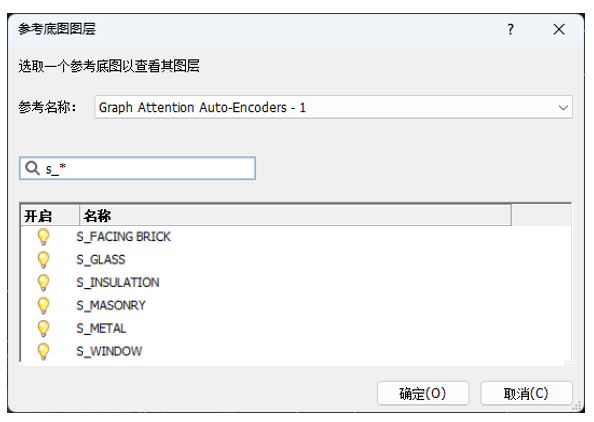
Task: Toggle S_INSULATION layer lightbulb
Action: [43, 283]
